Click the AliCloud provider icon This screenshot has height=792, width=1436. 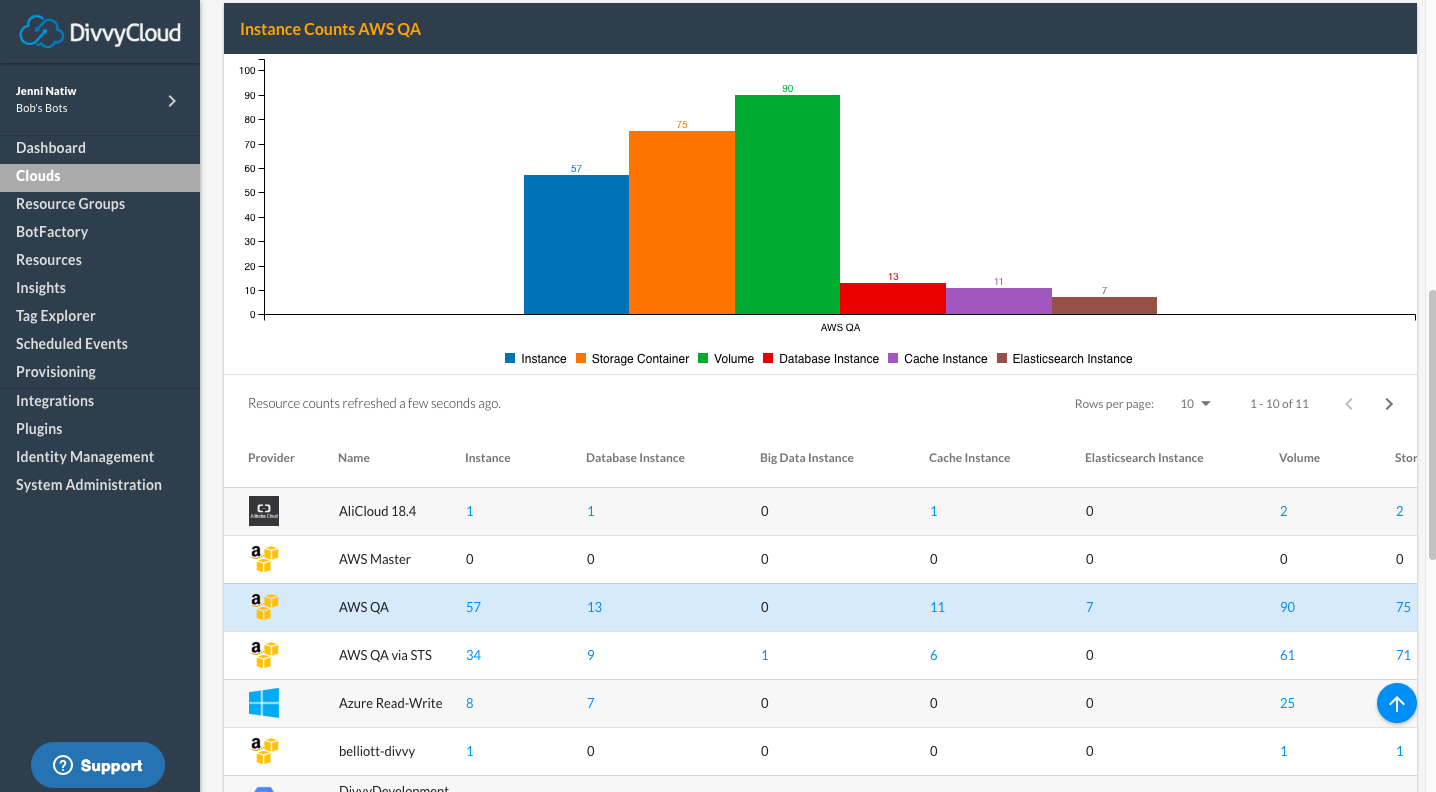264,511
